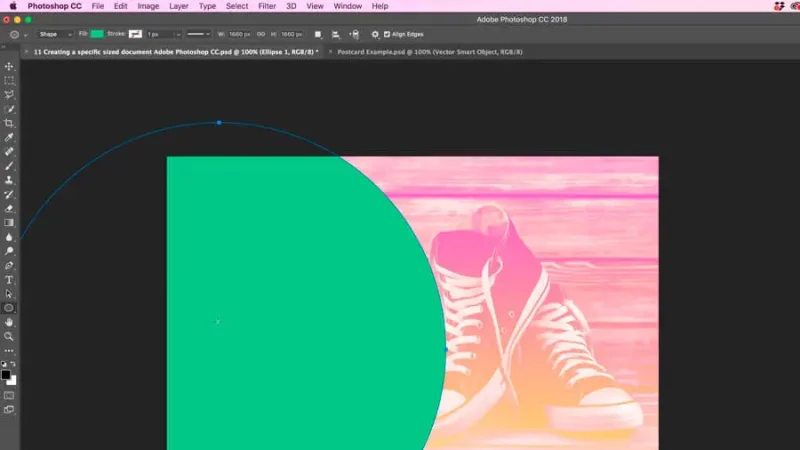Screen dimensions: 800x450
Task: Click the shape height field
Action: click(291, 34)
